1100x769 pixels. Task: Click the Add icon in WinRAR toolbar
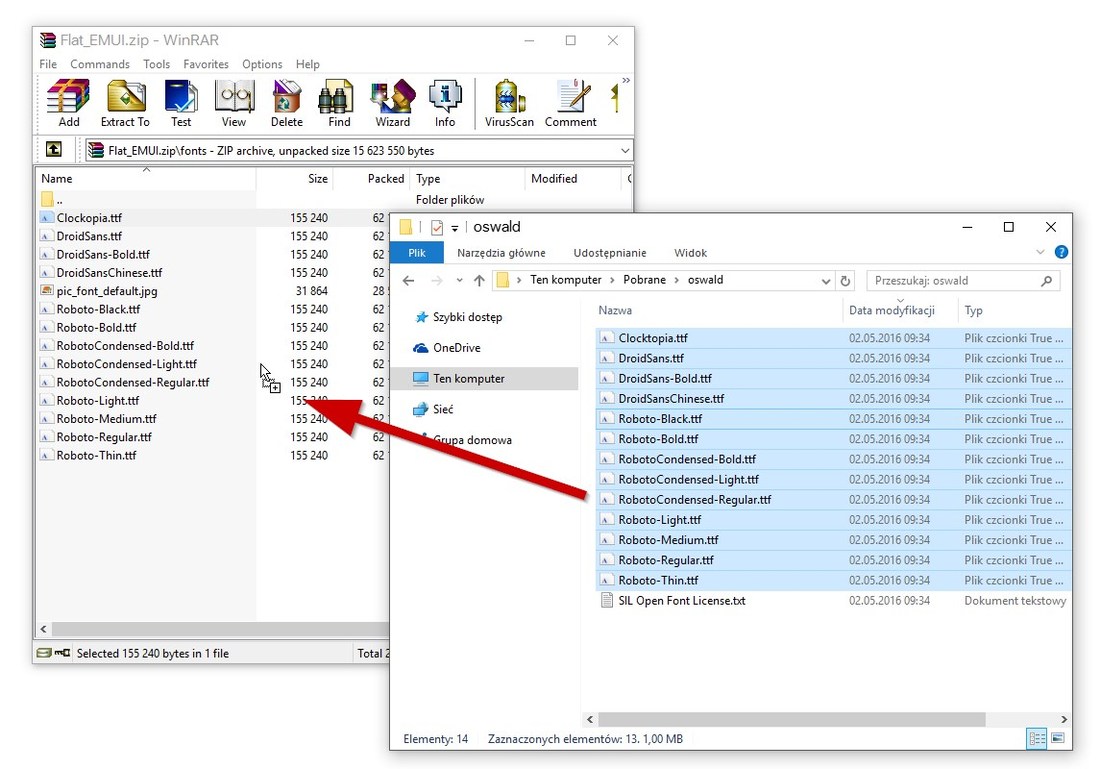[x=68, y=103]
